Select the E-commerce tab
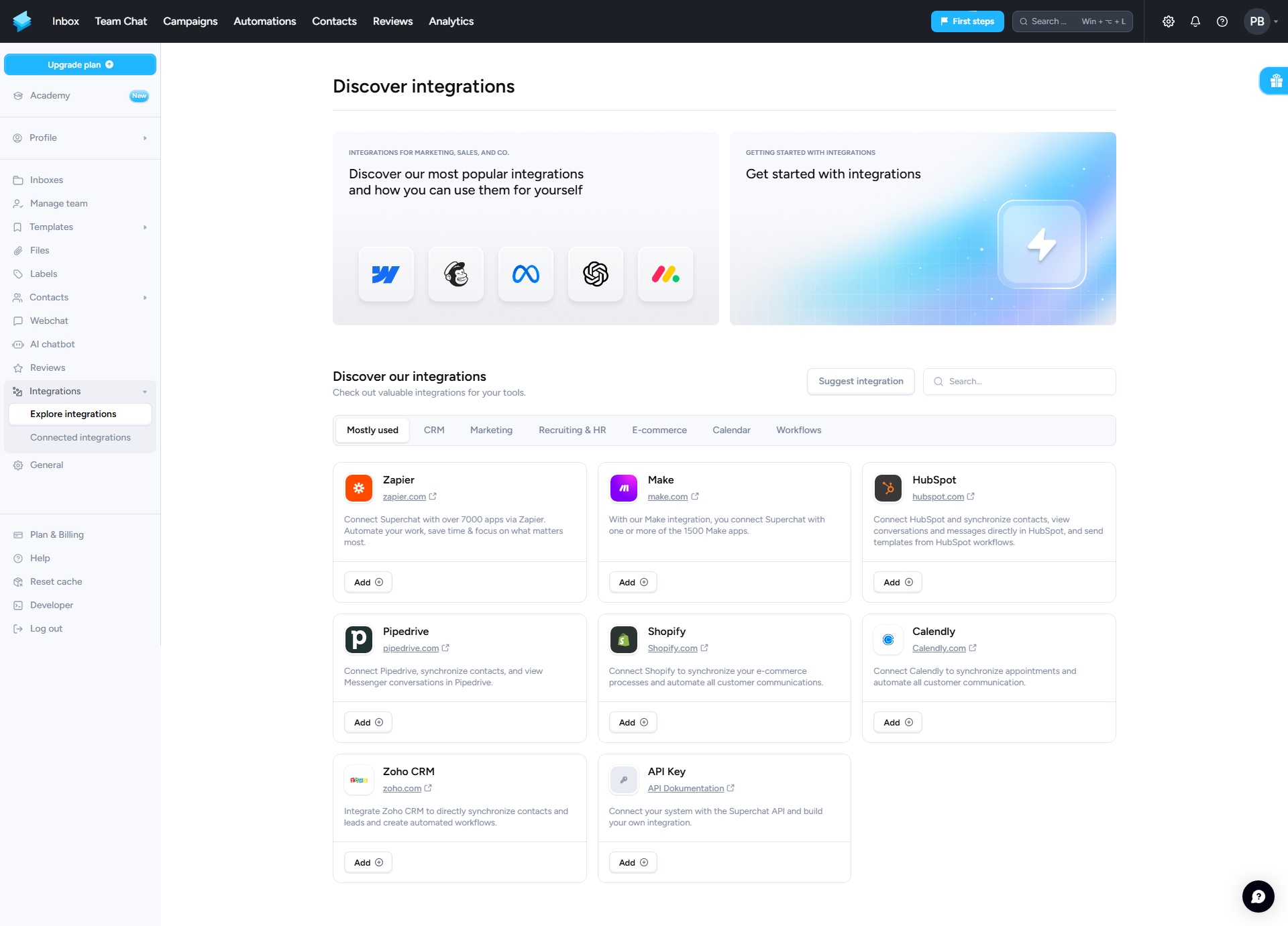The height and width of the screenshot is (926, 1288). (x=659, y=430)
